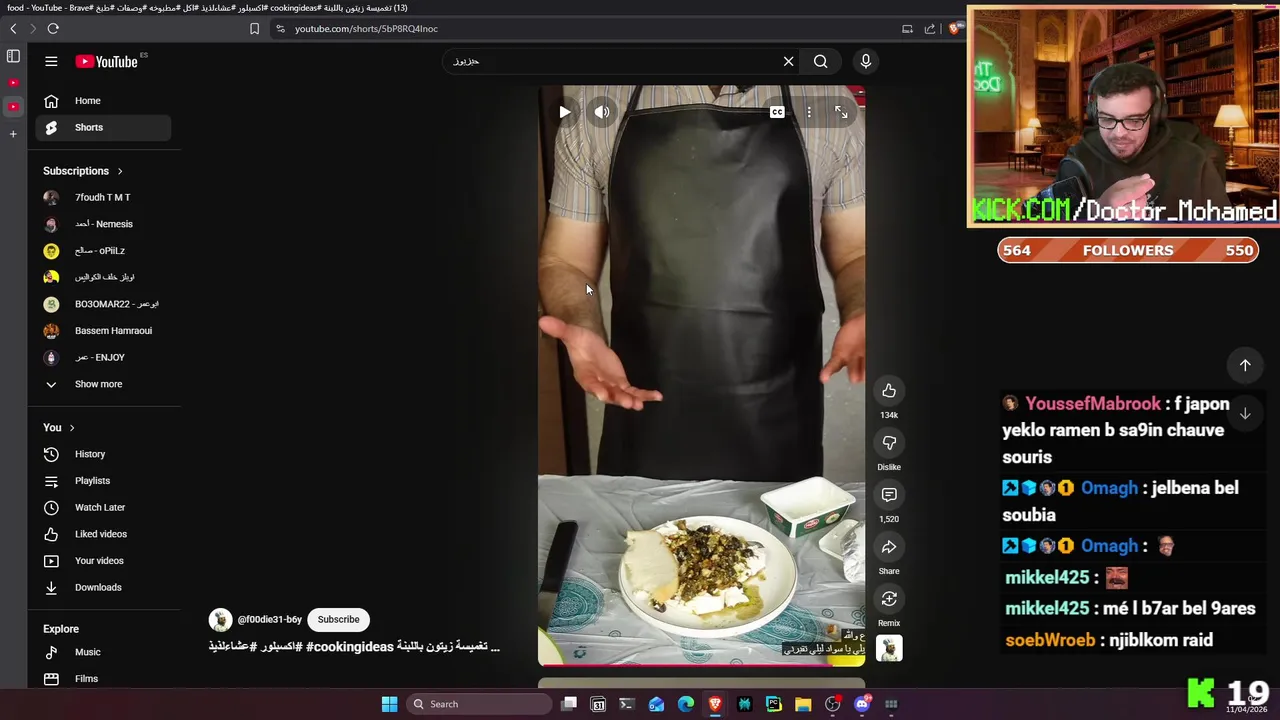The width and height of the screenshot is (1280, 720).
Task: Open Music under Explore
Action: pos(105,652)
